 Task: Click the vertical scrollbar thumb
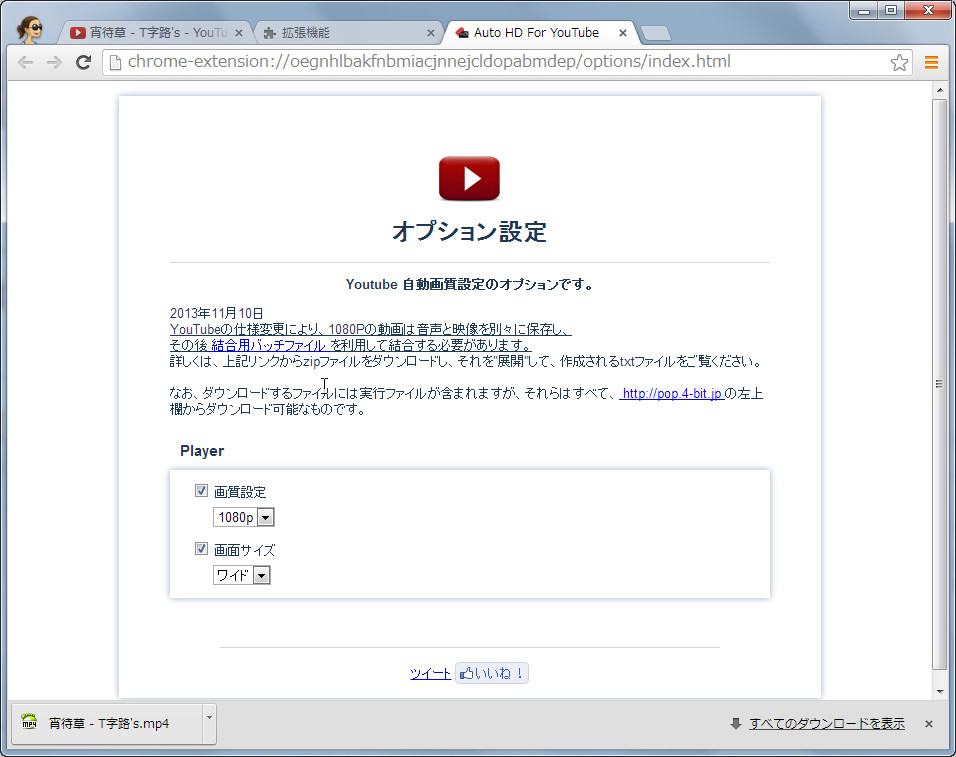pyautogui.click(x=940, y=384)
